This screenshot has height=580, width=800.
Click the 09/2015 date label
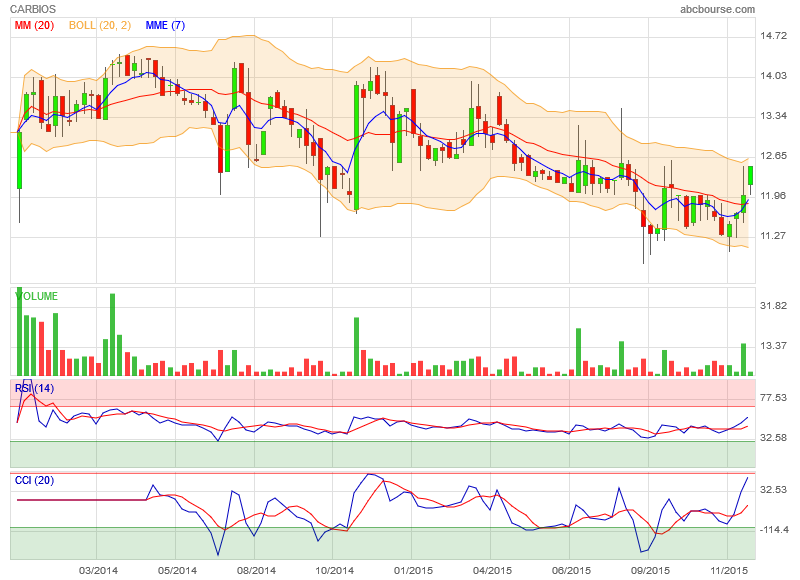[650, 570]
